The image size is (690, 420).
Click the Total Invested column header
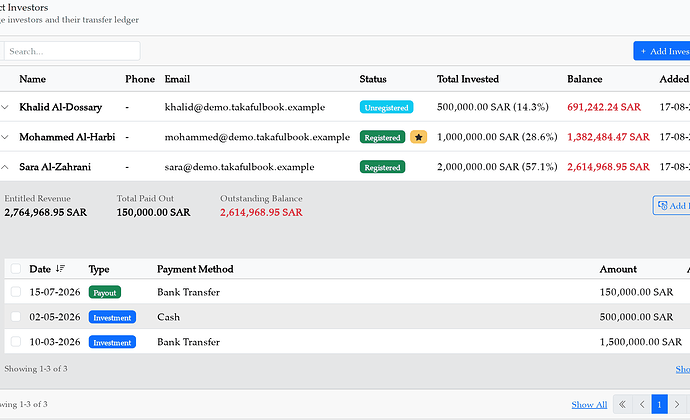tap(468, 79)
